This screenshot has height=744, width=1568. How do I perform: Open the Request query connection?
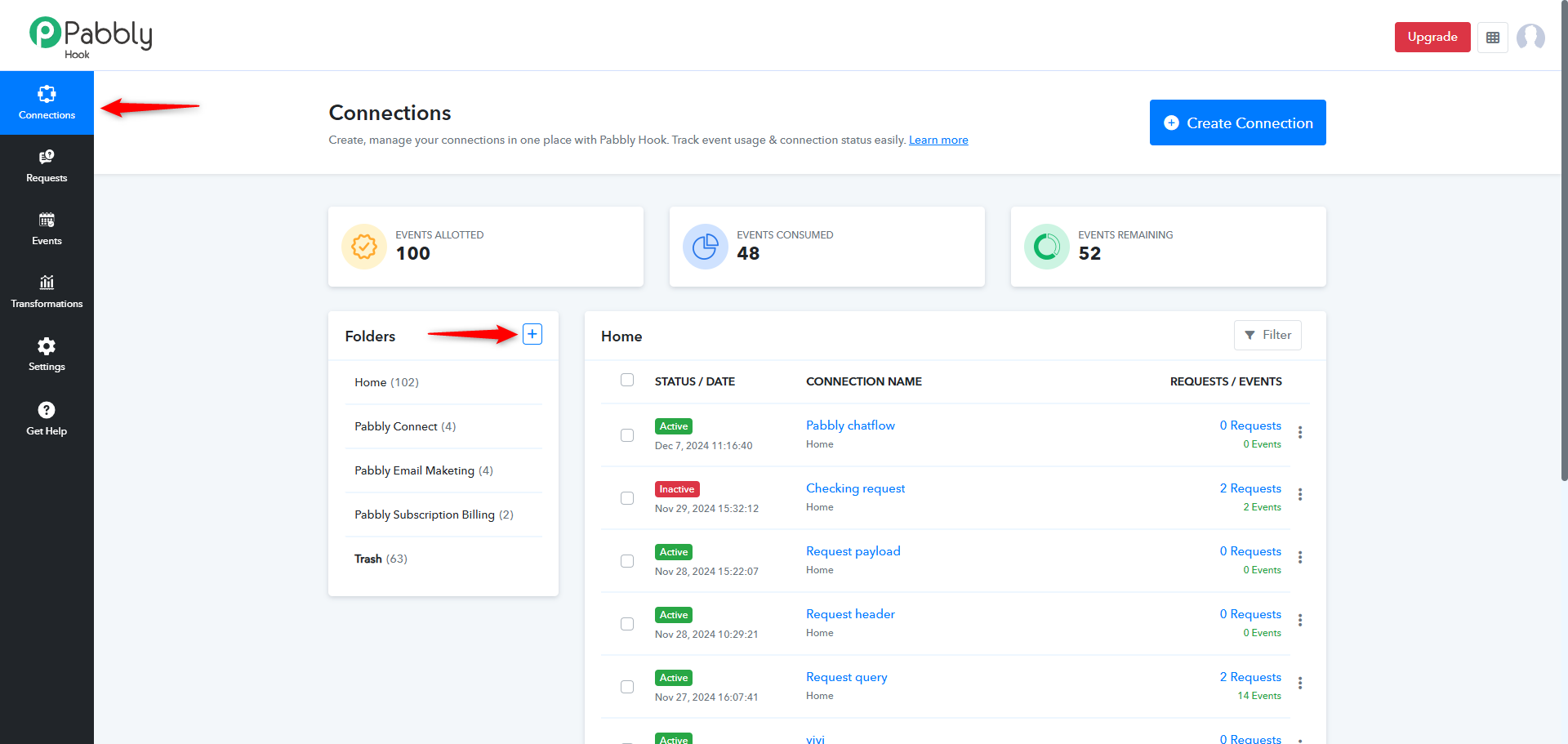click(846, 677)
